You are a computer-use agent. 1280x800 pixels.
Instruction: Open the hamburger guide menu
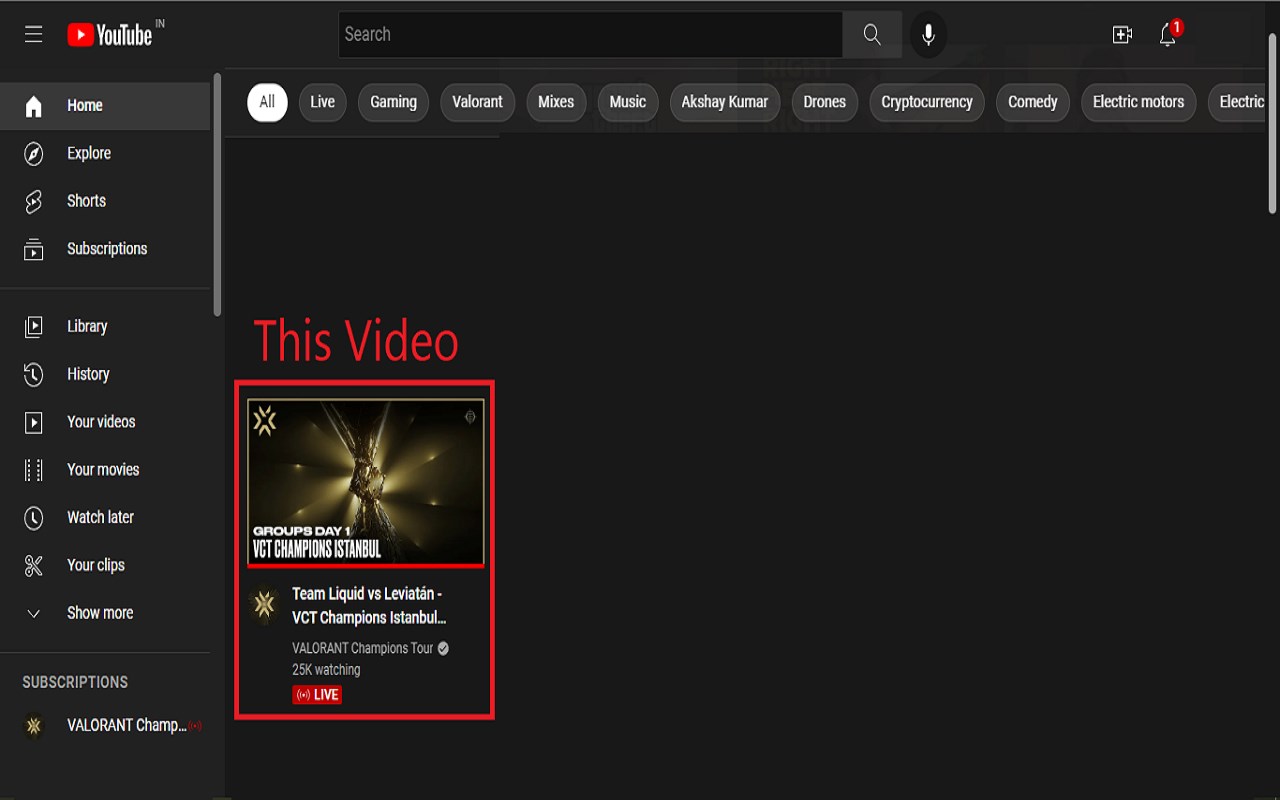34,35
